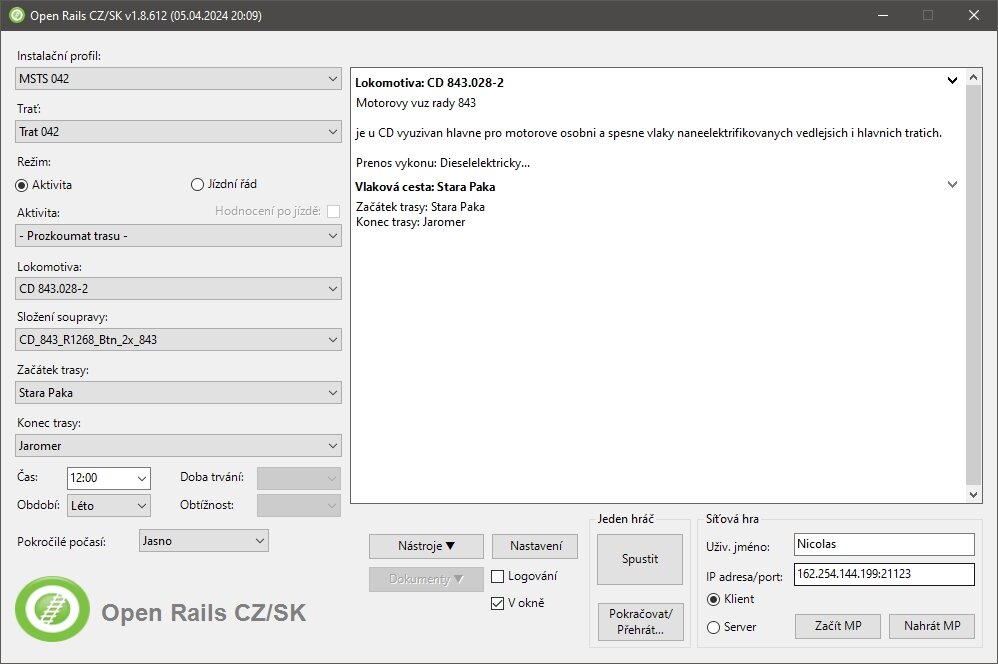Open the Instalační profil dropdown MSTS 042
998x664 pixels.
[178, 79]
